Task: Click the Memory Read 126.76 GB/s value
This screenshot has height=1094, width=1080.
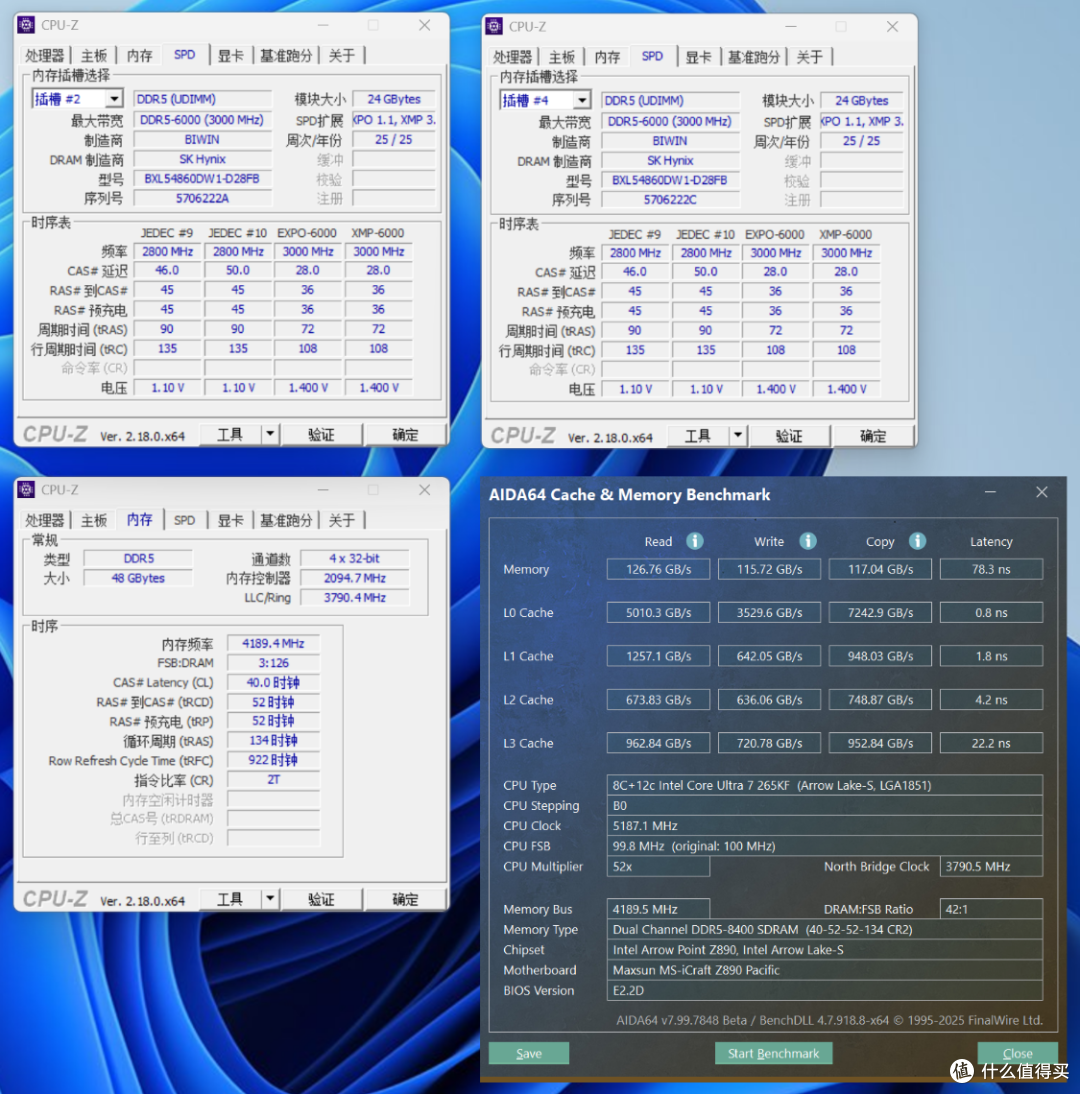Action: (658, 569)
